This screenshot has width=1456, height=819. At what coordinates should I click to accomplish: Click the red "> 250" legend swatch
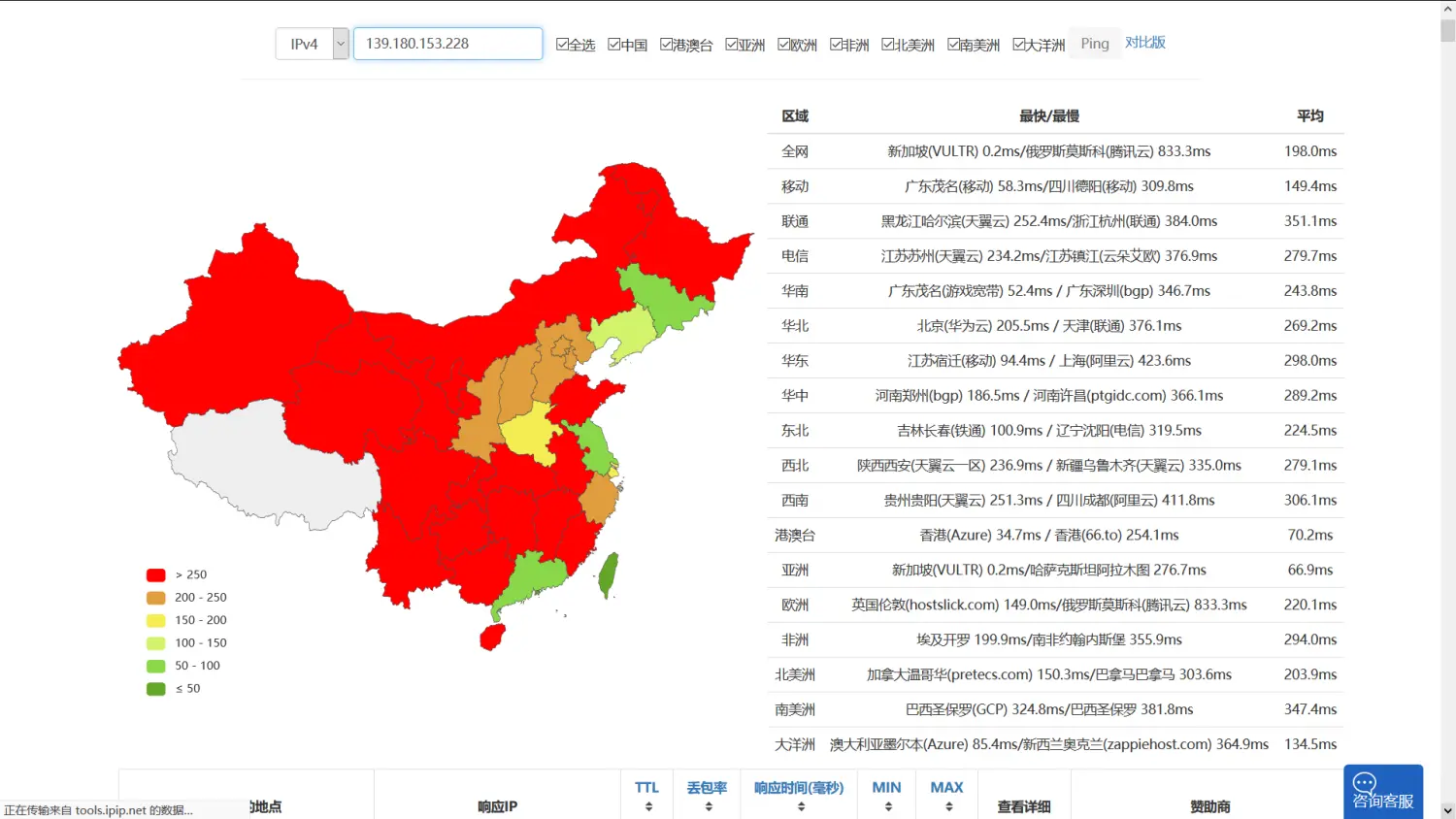coord(155,575)
